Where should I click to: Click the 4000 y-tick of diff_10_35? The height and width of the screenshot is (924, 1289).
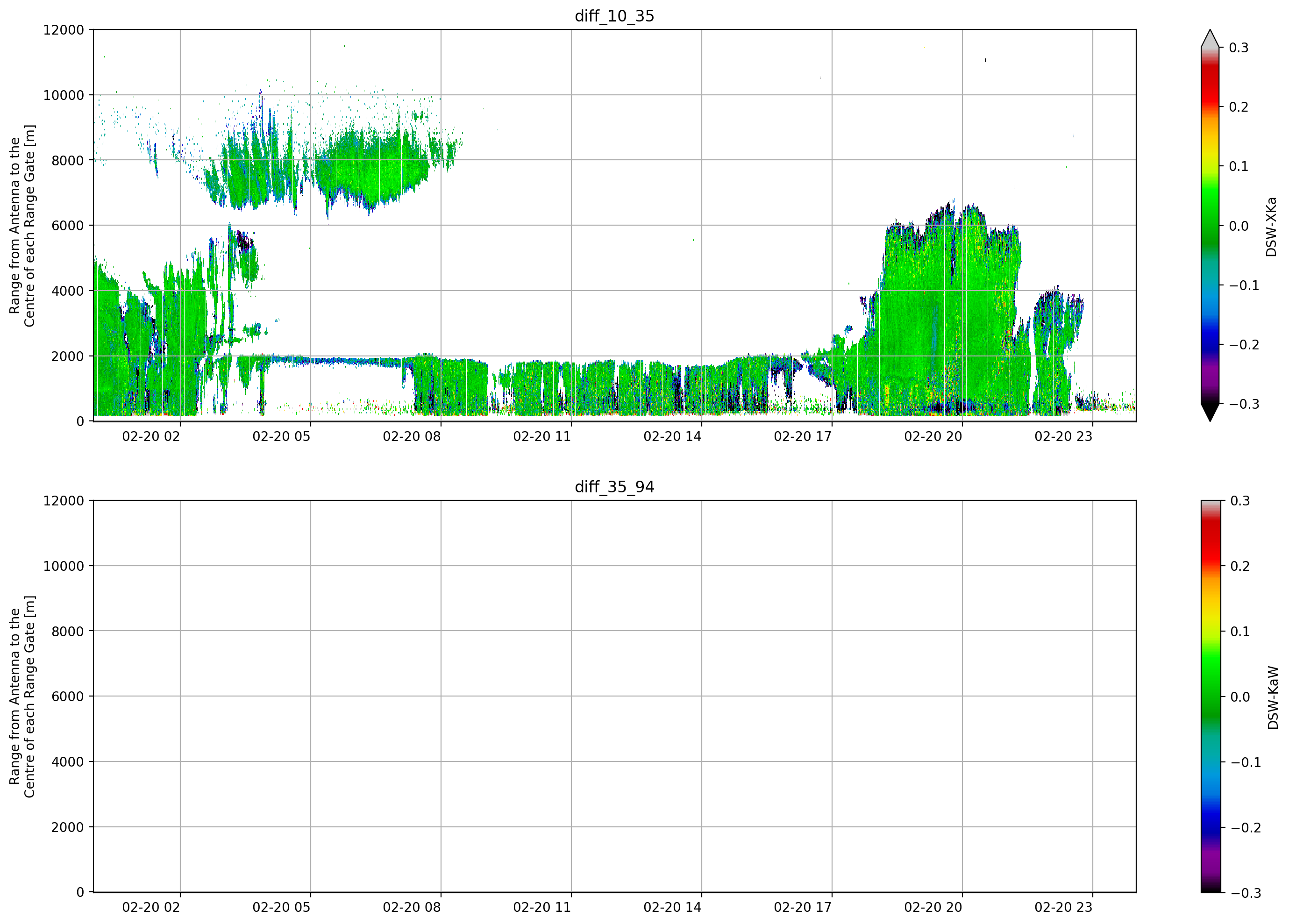coord(68,291)
